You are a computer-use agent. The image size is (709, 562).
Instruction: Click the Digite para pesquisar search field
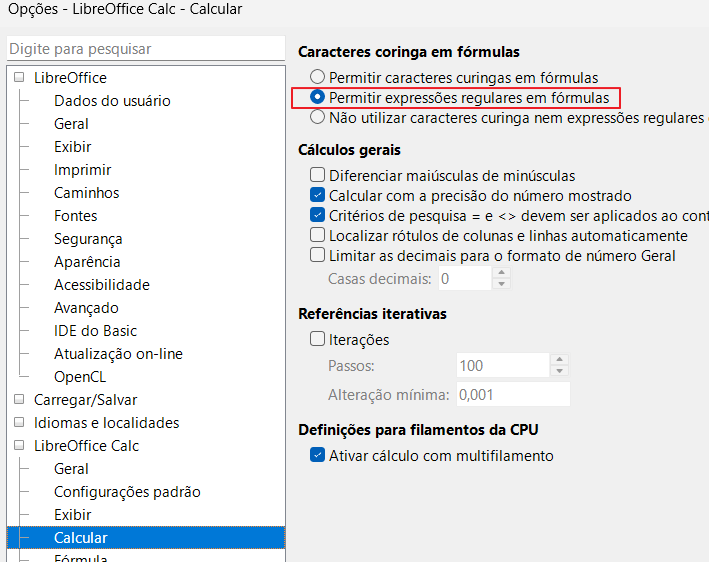coord(146,49)
